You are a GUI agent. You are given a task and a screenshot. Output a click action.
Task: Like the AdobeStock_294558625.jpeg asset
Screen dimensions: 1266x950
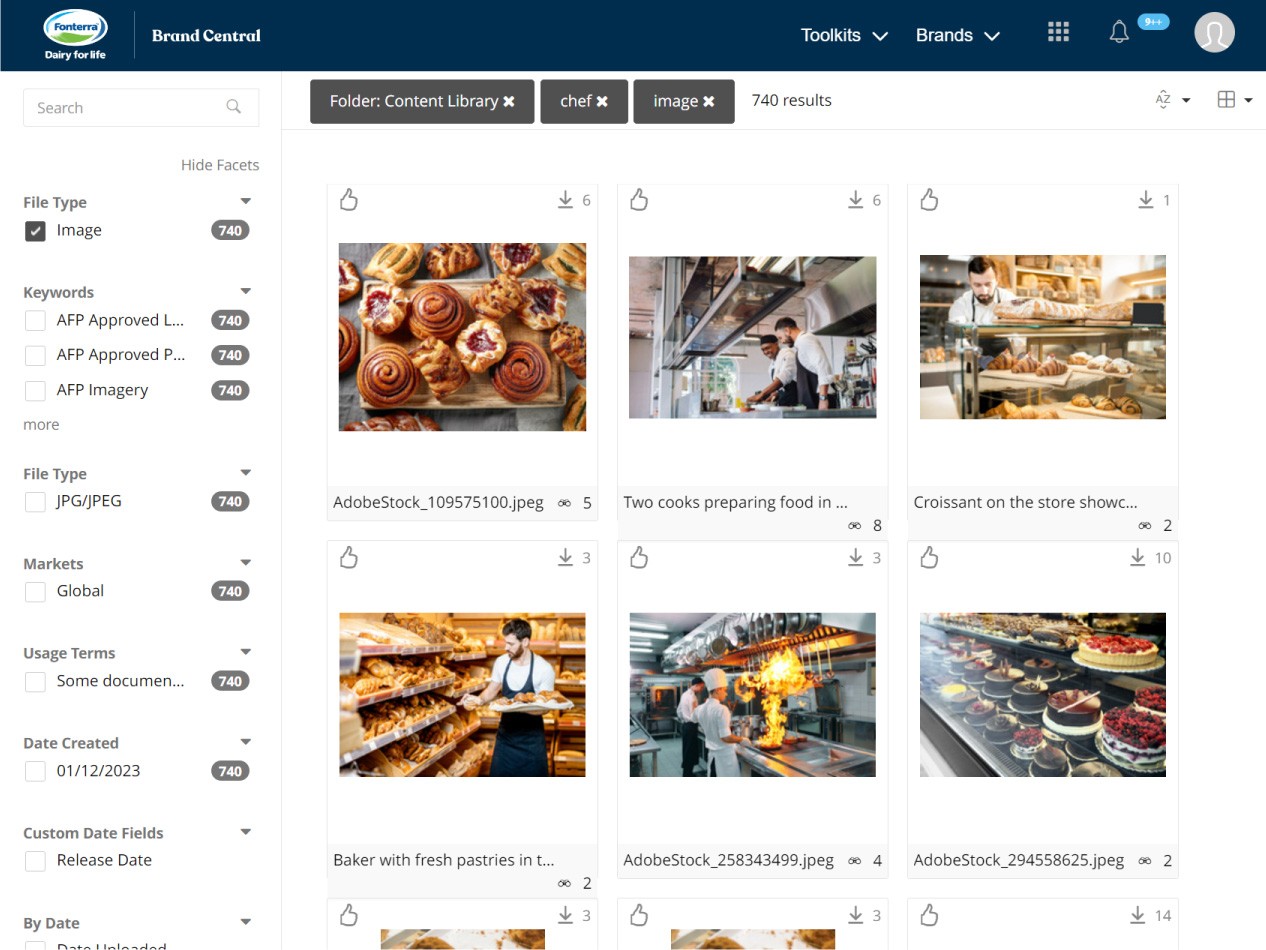pyautogui.click(x=929, y=558)
